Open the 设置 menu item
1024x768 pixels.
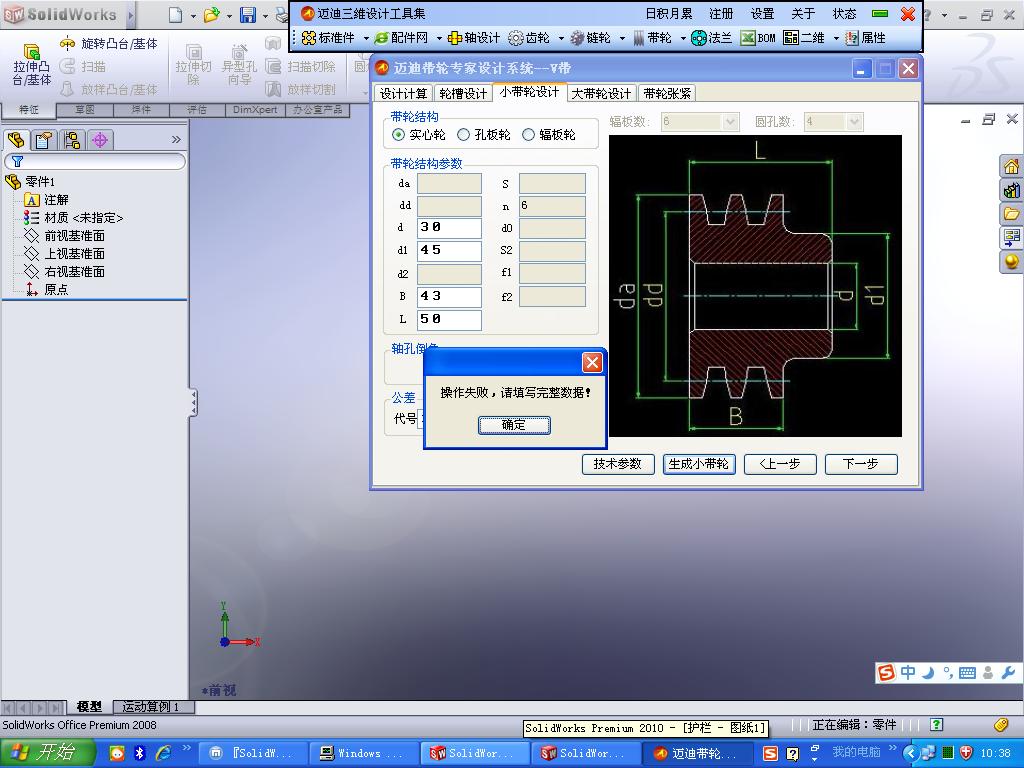(x=762, y=14)
